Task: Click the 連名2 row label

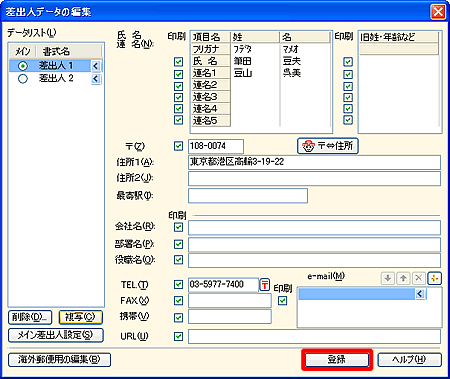Action: 211,85
